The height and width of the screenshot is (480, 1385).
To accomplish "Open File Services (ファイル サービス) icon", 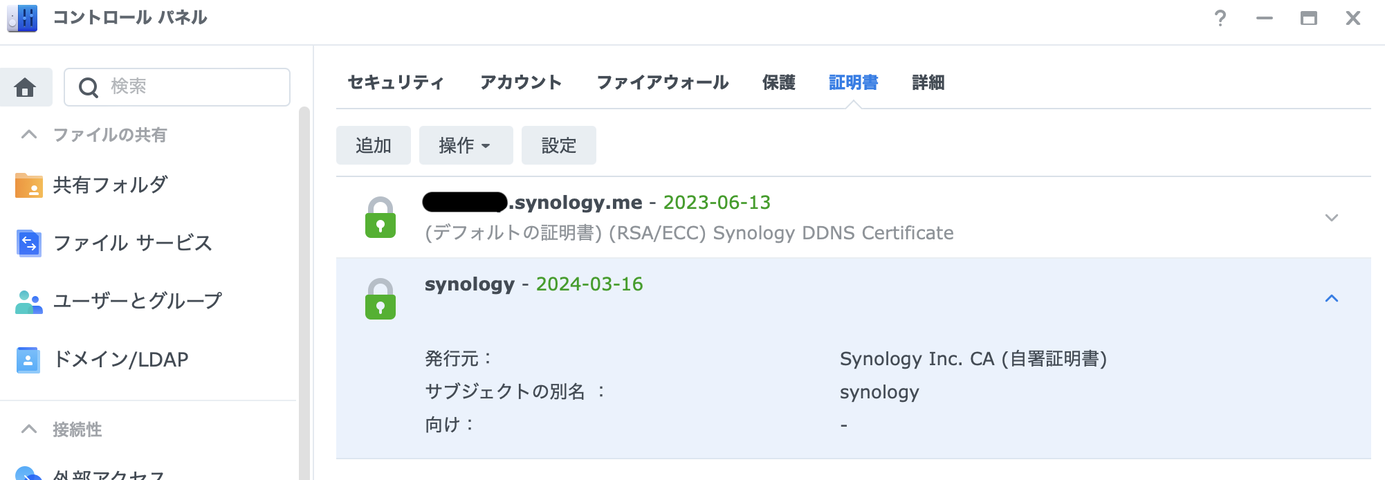I will point(29,243).
